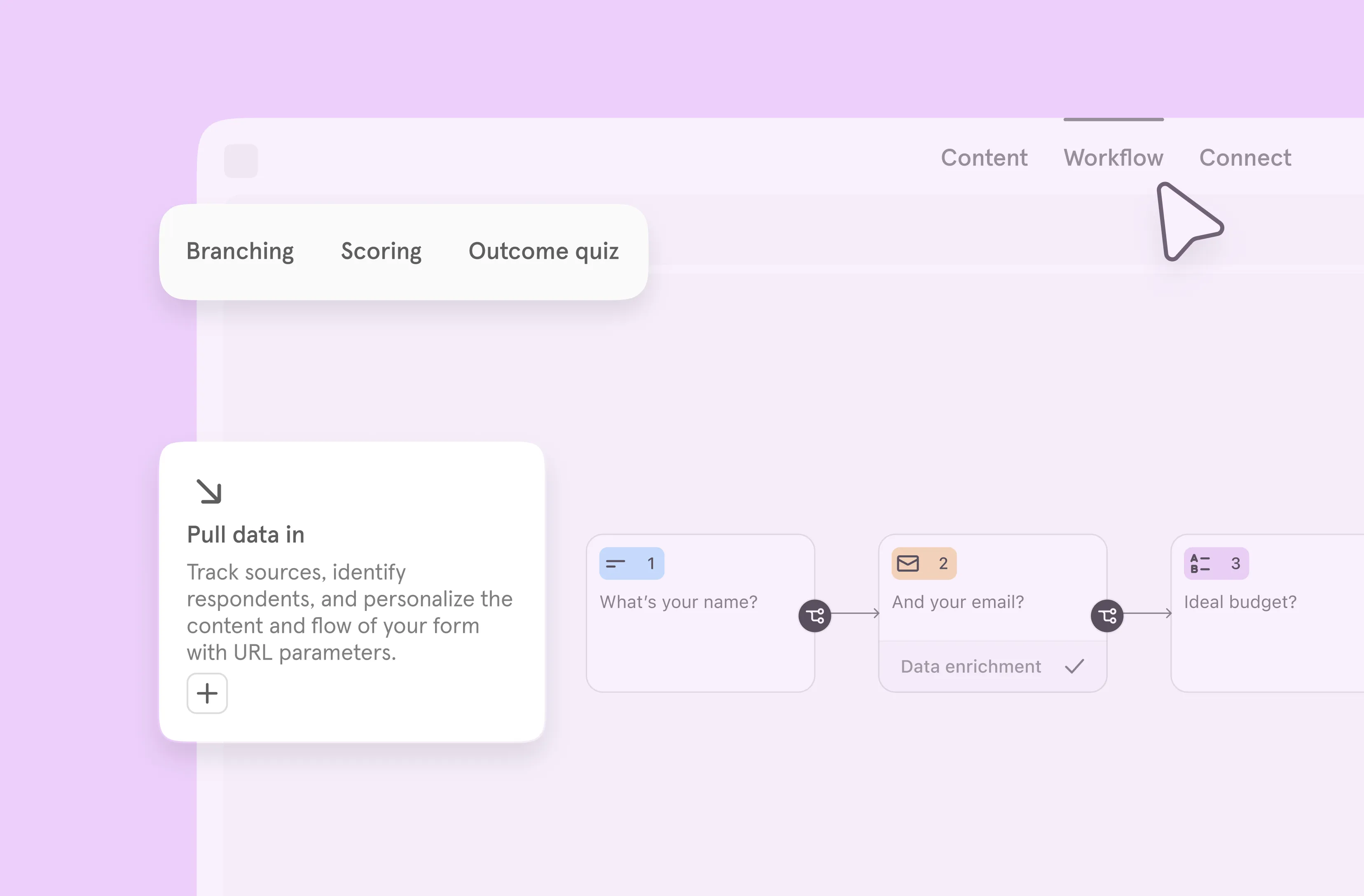Click the diagonal arrow icon above Pull data in
The width and height of the screenshot is (1364, 896).
(x=208, y=491)
